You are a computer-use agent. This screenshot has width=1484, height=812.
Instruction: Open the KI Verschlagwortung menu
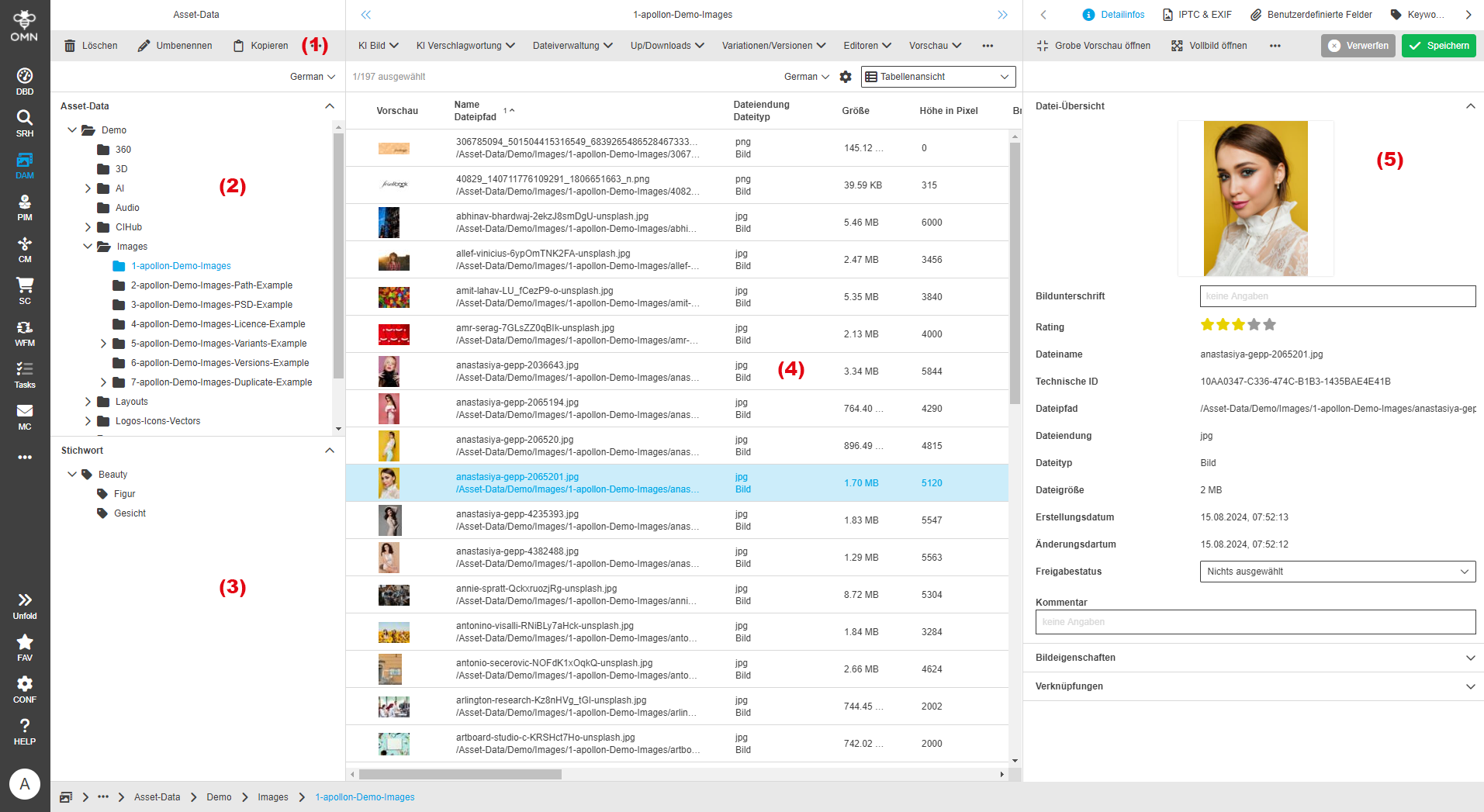pyautogui.click(x=465, y=46)
